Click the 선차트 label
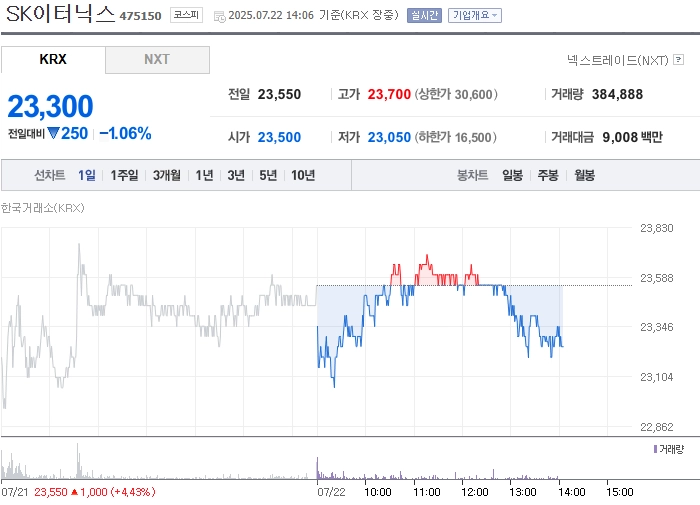700x505 pixels. point(50,175)
